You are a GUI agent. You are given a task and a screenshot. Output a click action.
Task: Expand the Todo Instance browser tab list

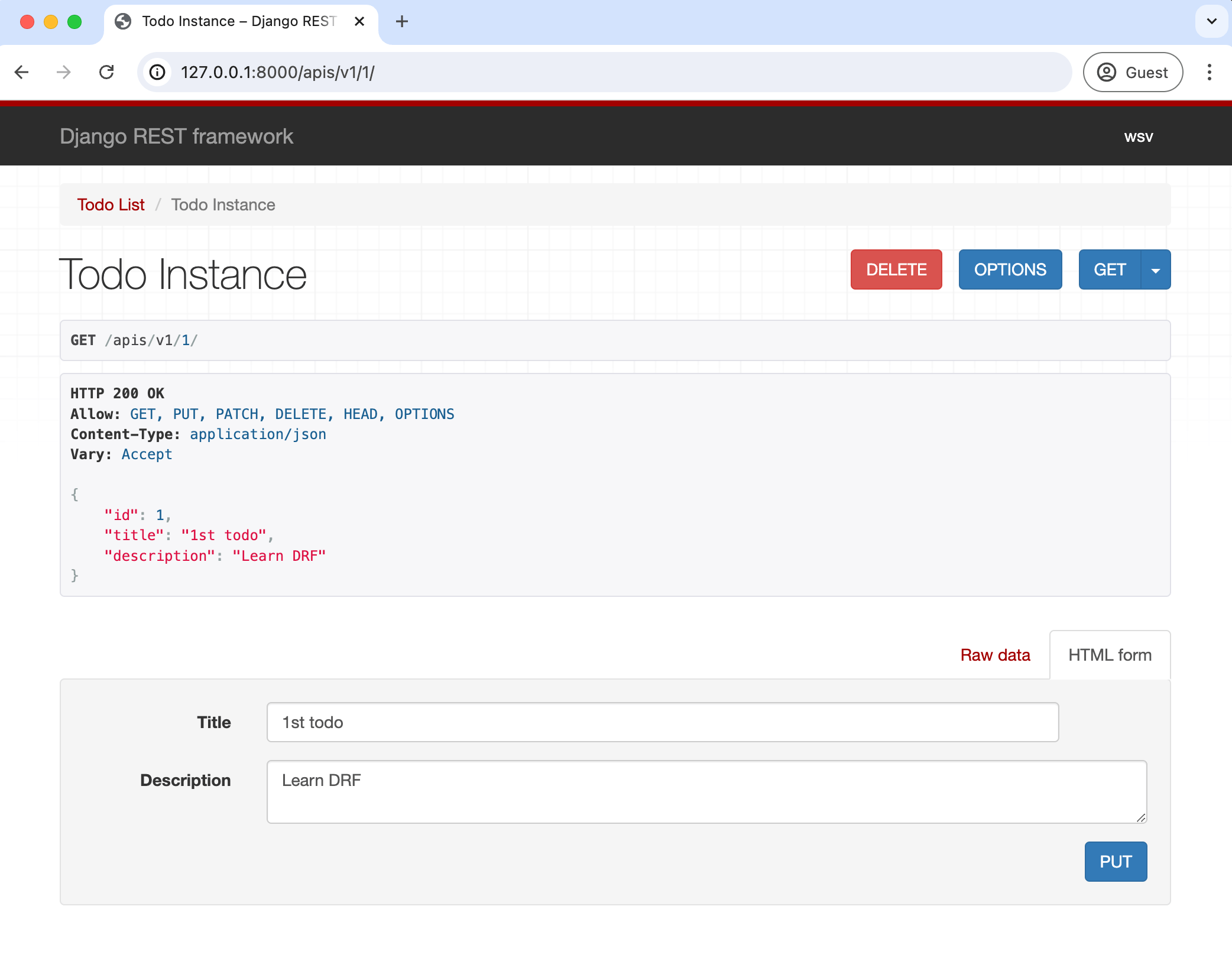(x=1211, y=22)
